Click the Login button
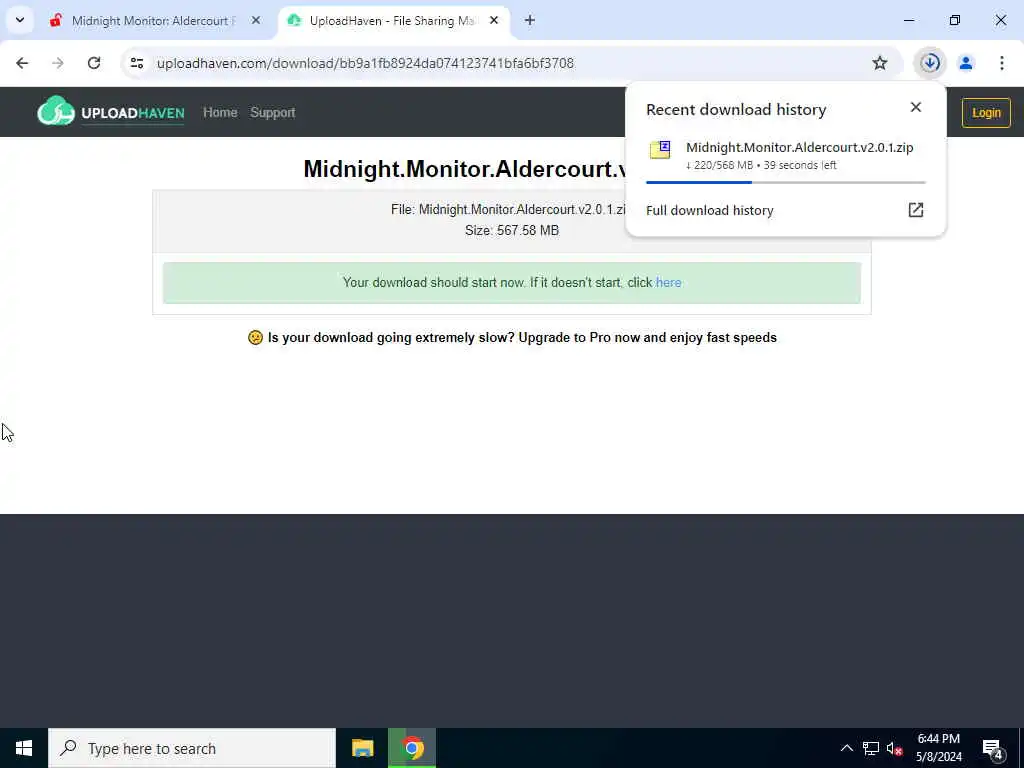 point(985,112)
